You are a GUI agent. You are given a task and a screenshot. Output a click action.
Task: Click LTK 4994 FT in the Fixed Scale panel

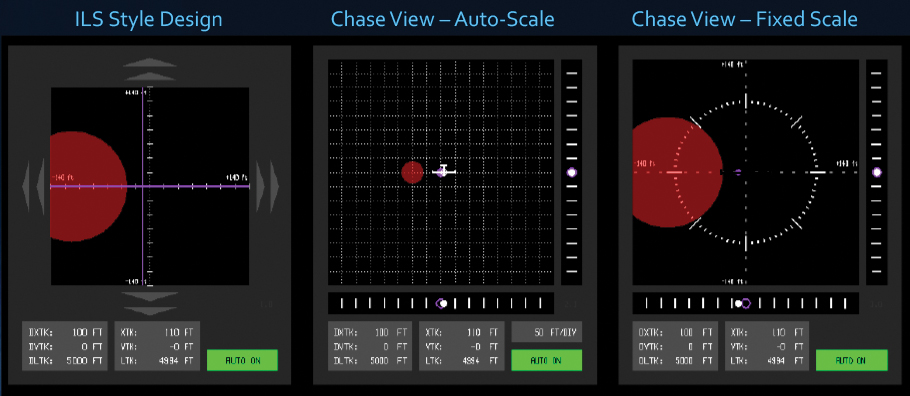pos(767,361)
